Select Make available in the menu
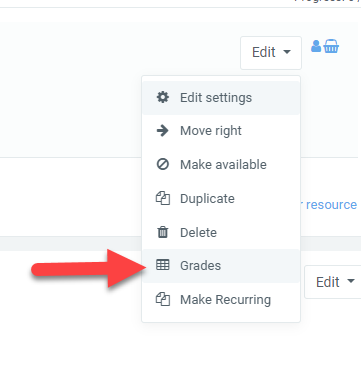This screenshot has width=361, height=372. 221,165
